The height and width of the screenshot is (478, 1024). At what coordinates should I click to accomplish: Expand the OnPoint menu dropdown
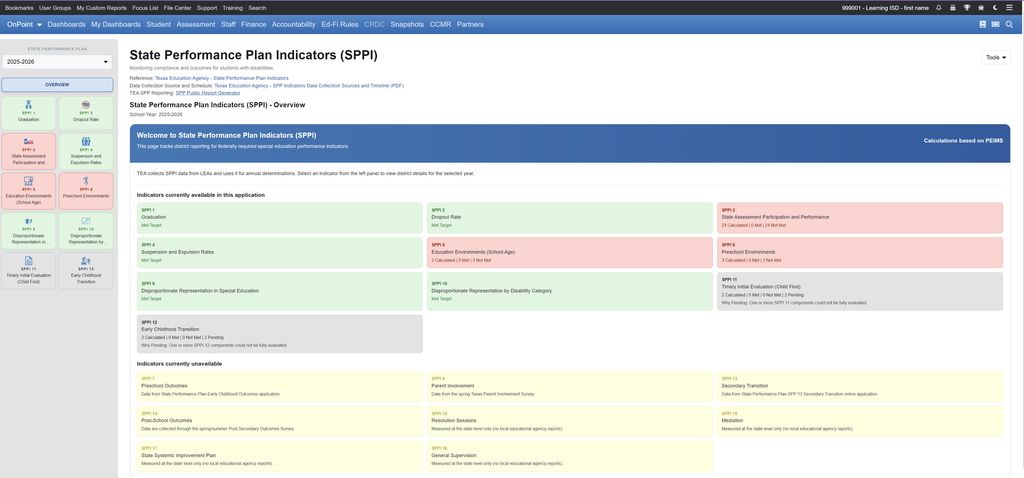click(24, 24)
